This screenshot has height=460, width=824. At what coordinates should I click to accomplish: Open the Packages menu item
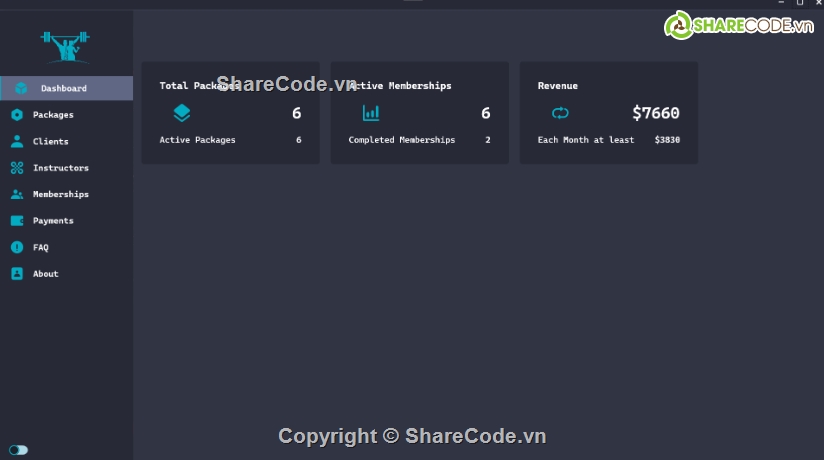[53, 115]
